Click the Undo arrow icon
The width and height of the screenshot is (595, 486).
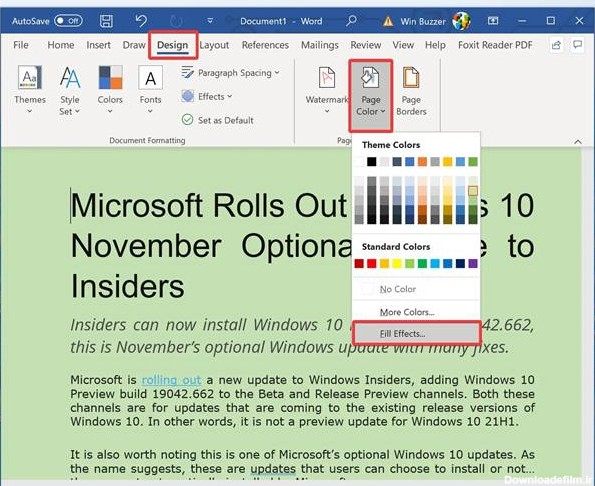(141, 21)
